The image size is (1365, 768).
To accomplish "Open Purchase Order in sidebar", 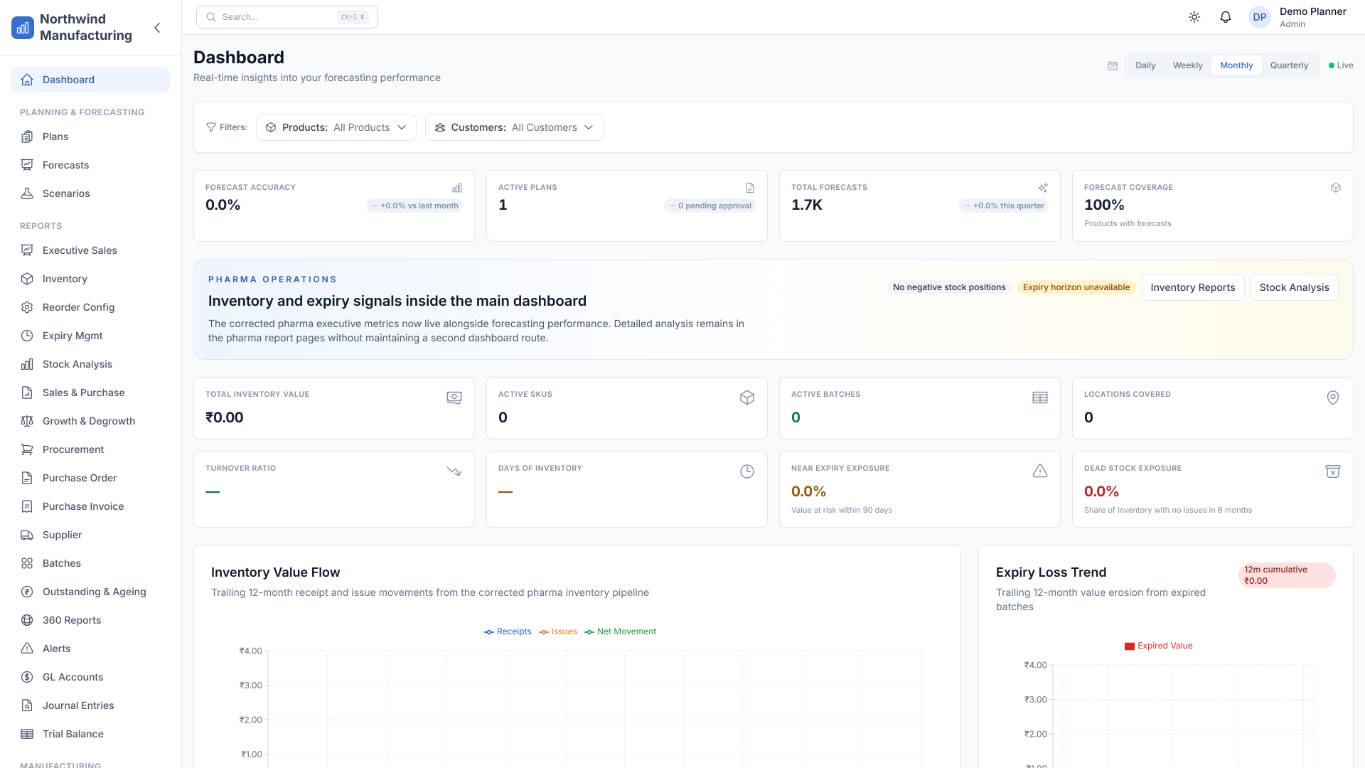I will point(90,478).
